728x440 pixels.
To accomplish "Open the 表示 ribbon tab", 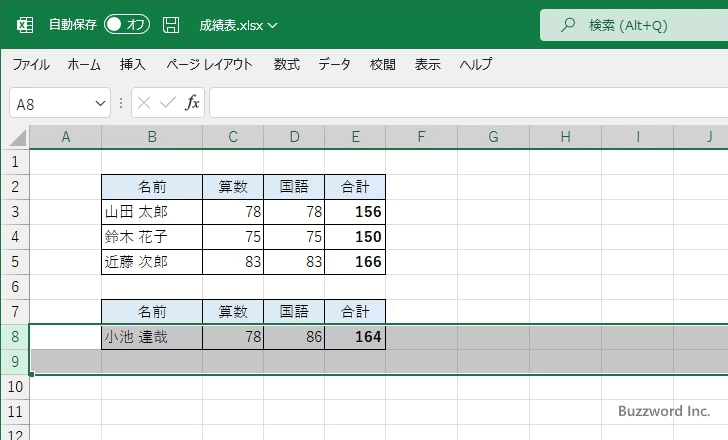I will 428,64.
